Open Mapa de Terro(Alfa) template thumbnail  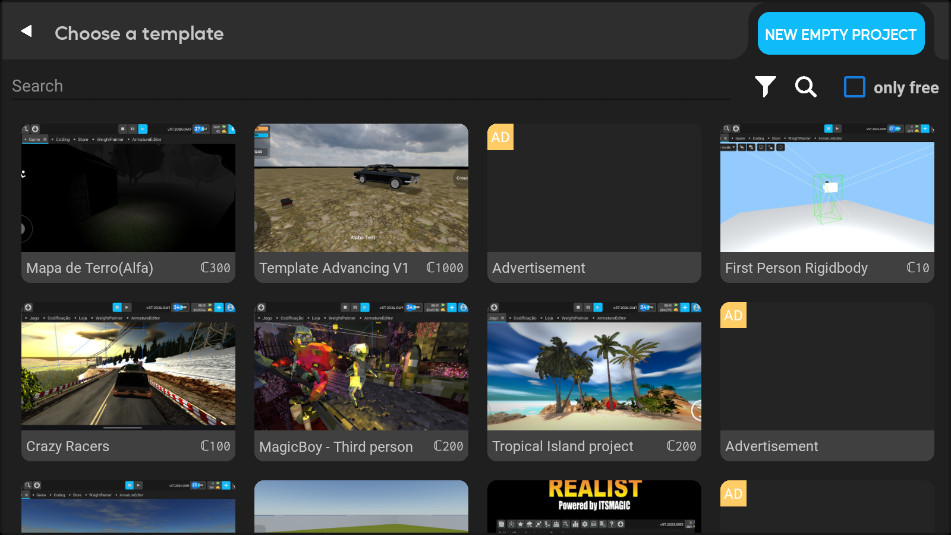click(x=128, y=188)
